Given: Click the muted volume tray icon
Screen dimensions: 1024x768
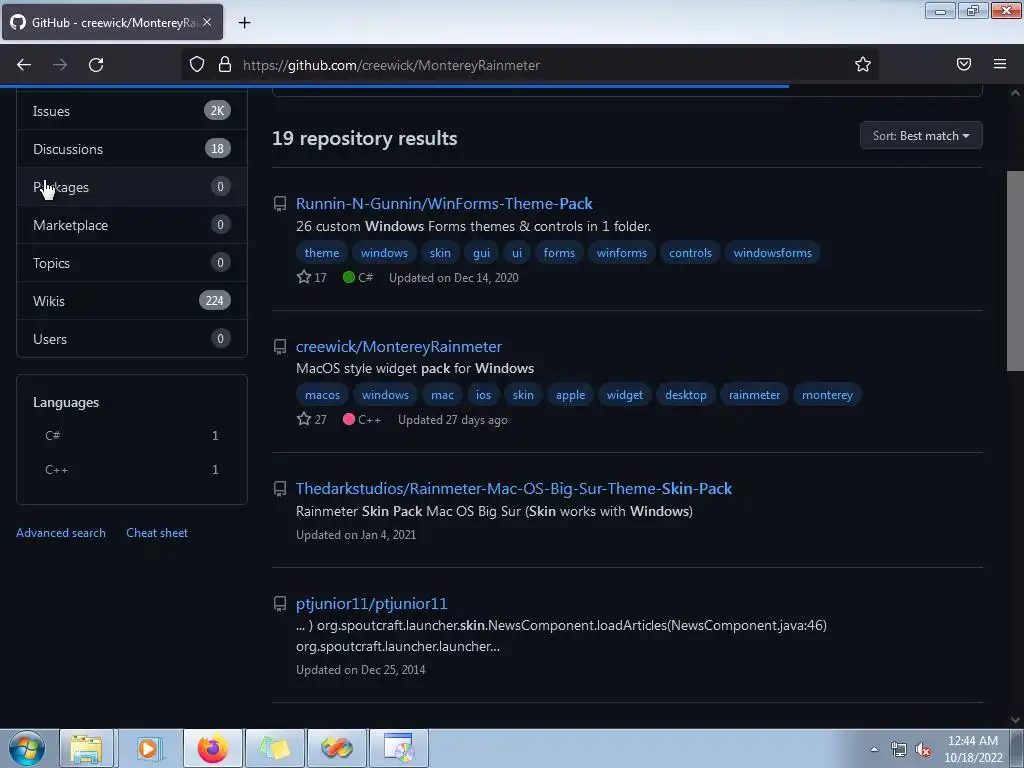Looking at the screenshot, I should tap(923, 750).
